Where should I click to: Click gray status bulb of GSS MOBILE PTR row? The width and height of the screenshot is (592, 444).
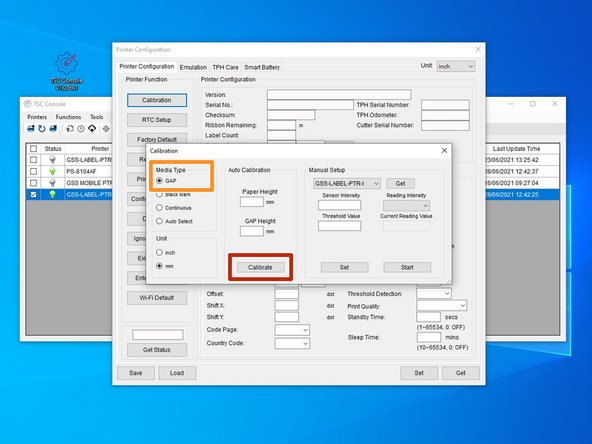coord(52,183)
